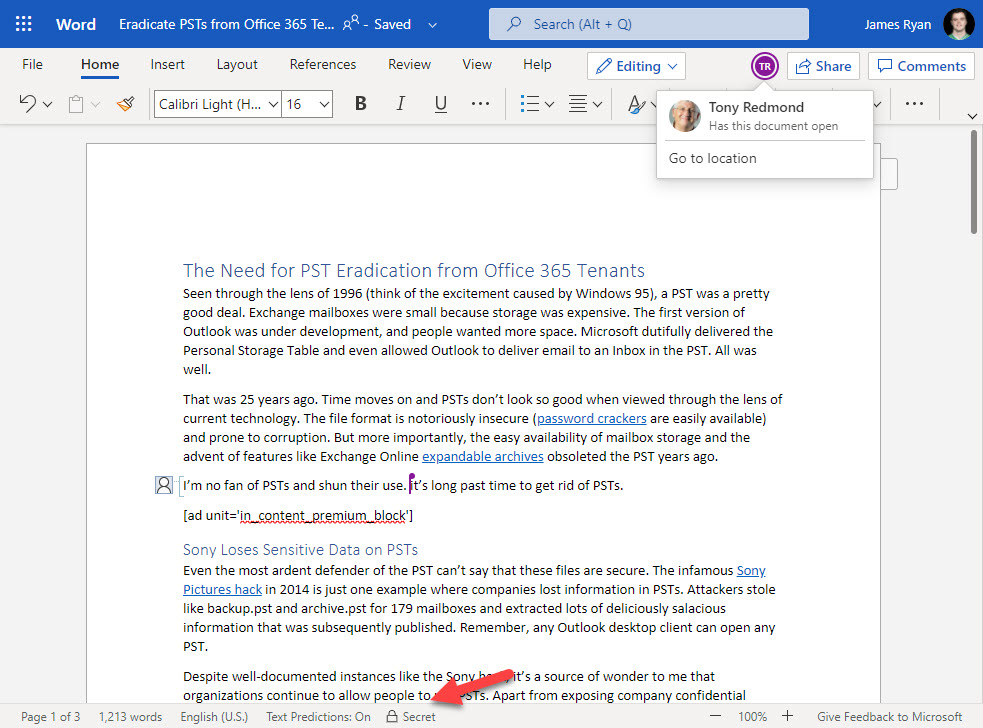
Task: Switch to the Insert tab
Action: point(167,65)
